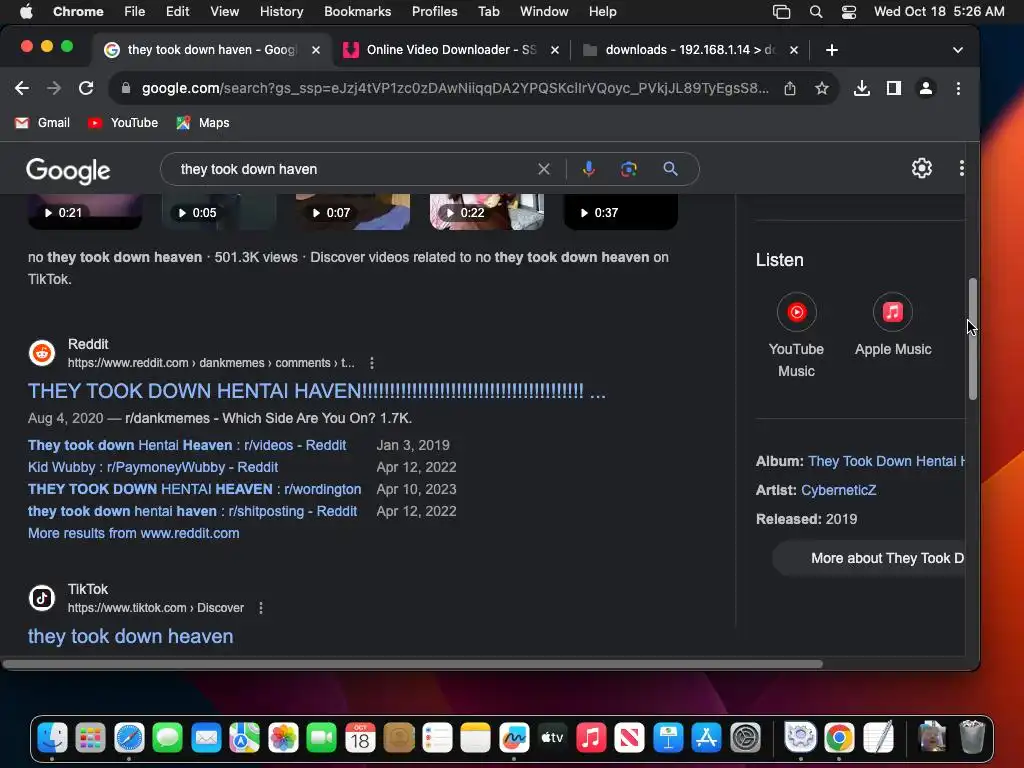1024x768 pixels.
Task: Open Freeform in the Dock
Action: tap(514, 739)
